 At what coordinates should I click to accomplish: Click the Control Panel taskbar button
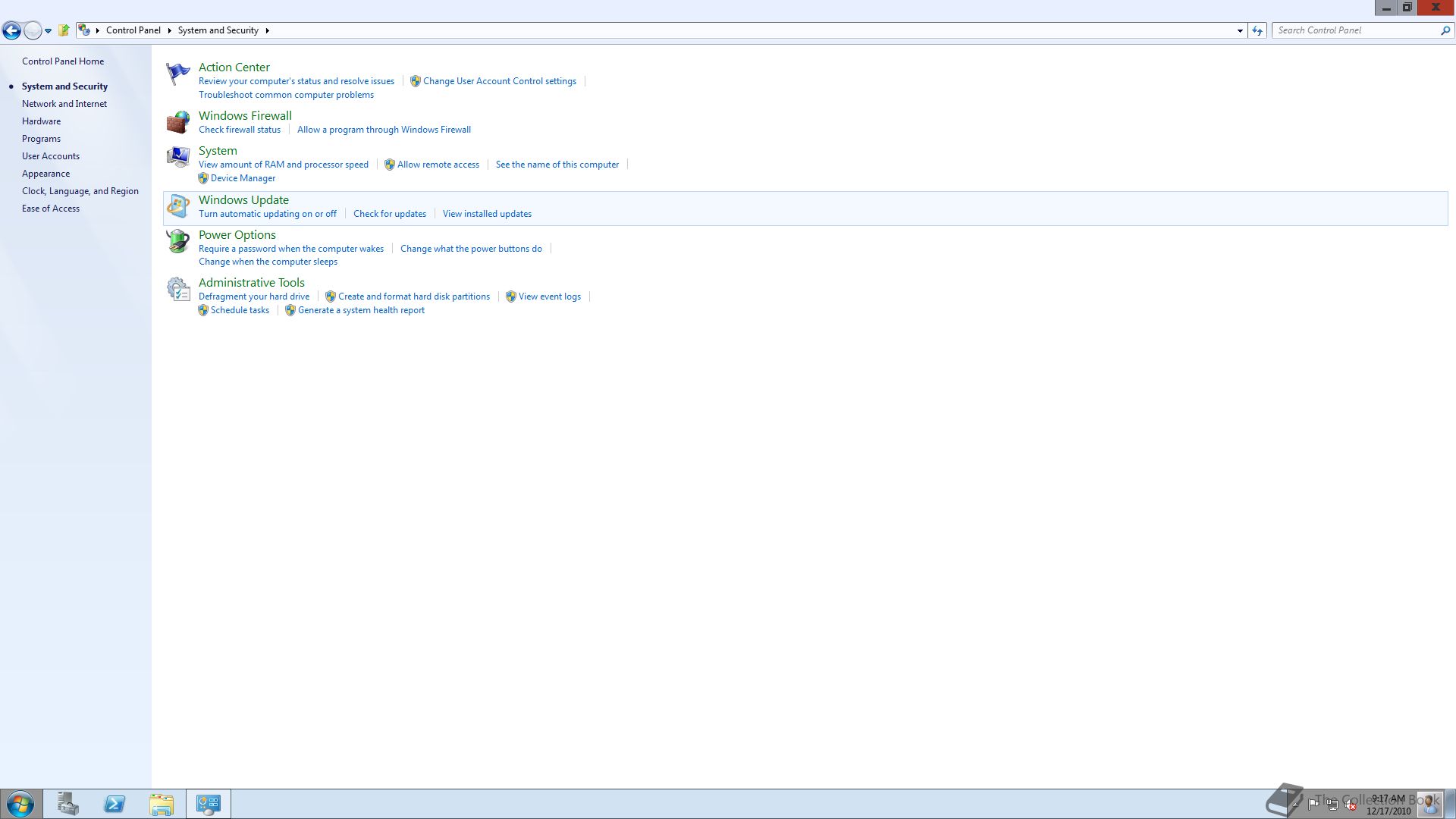tap(209, 804)
